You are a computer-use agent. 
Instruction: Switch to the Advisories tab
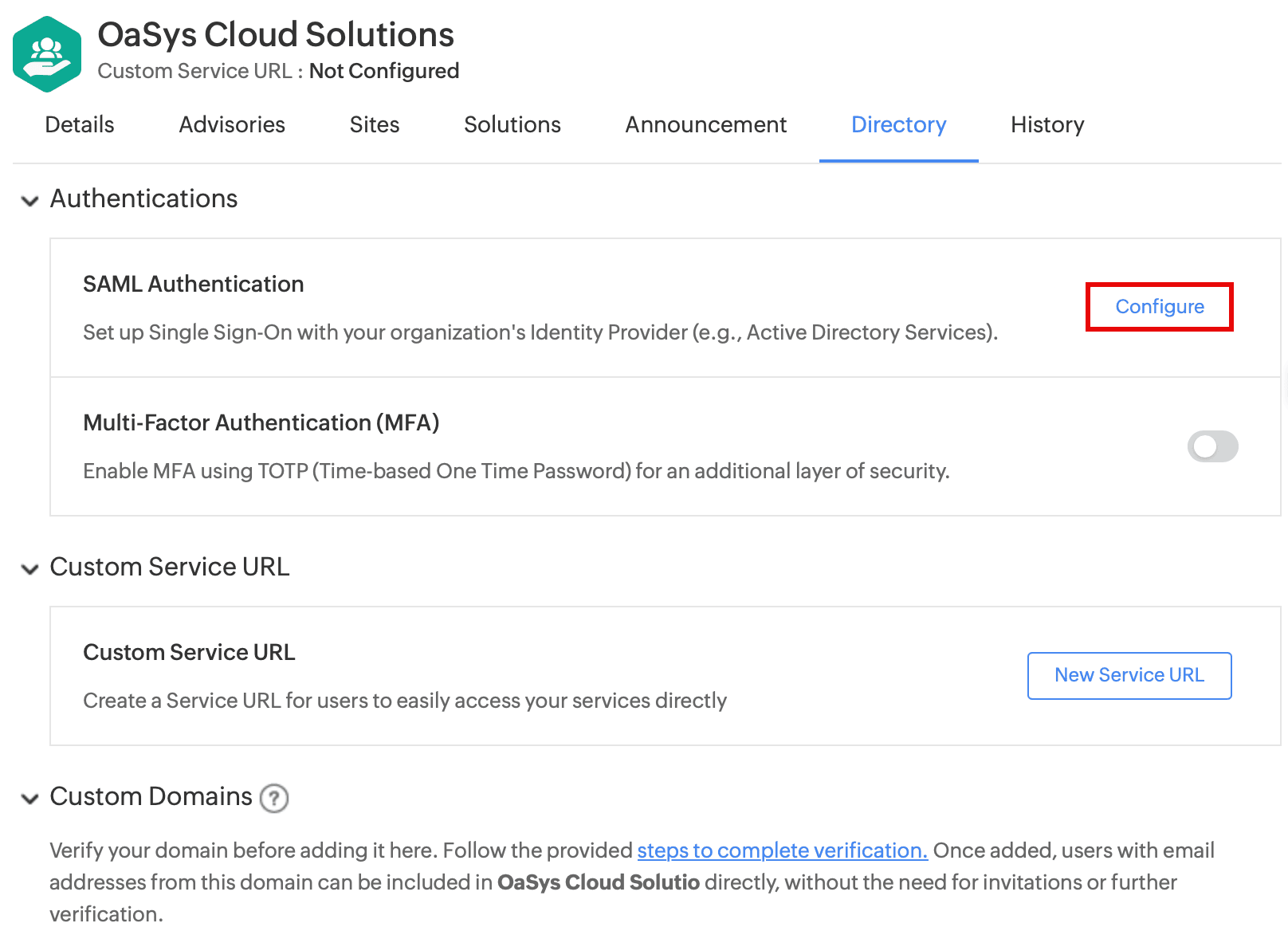tap(232, 125)
